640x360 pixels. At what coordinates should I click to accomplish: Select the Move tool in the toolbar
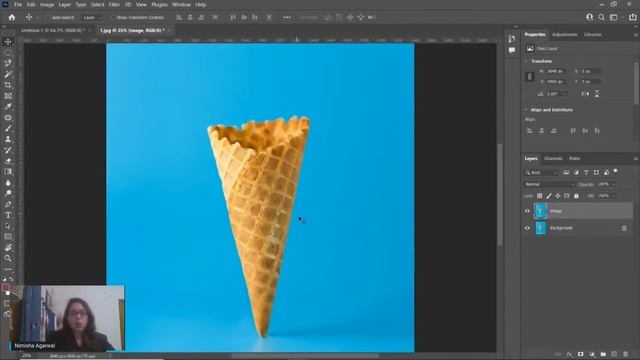[x=8, y=42]
